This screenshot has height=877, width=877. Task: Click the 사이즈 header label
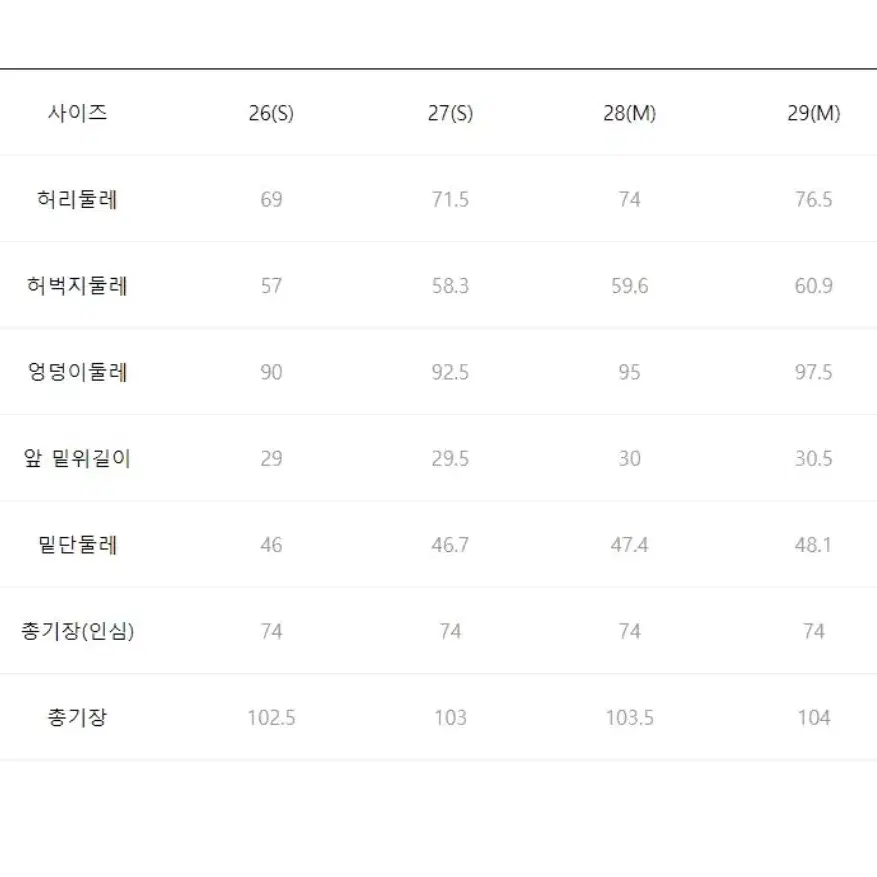point(77,112)
